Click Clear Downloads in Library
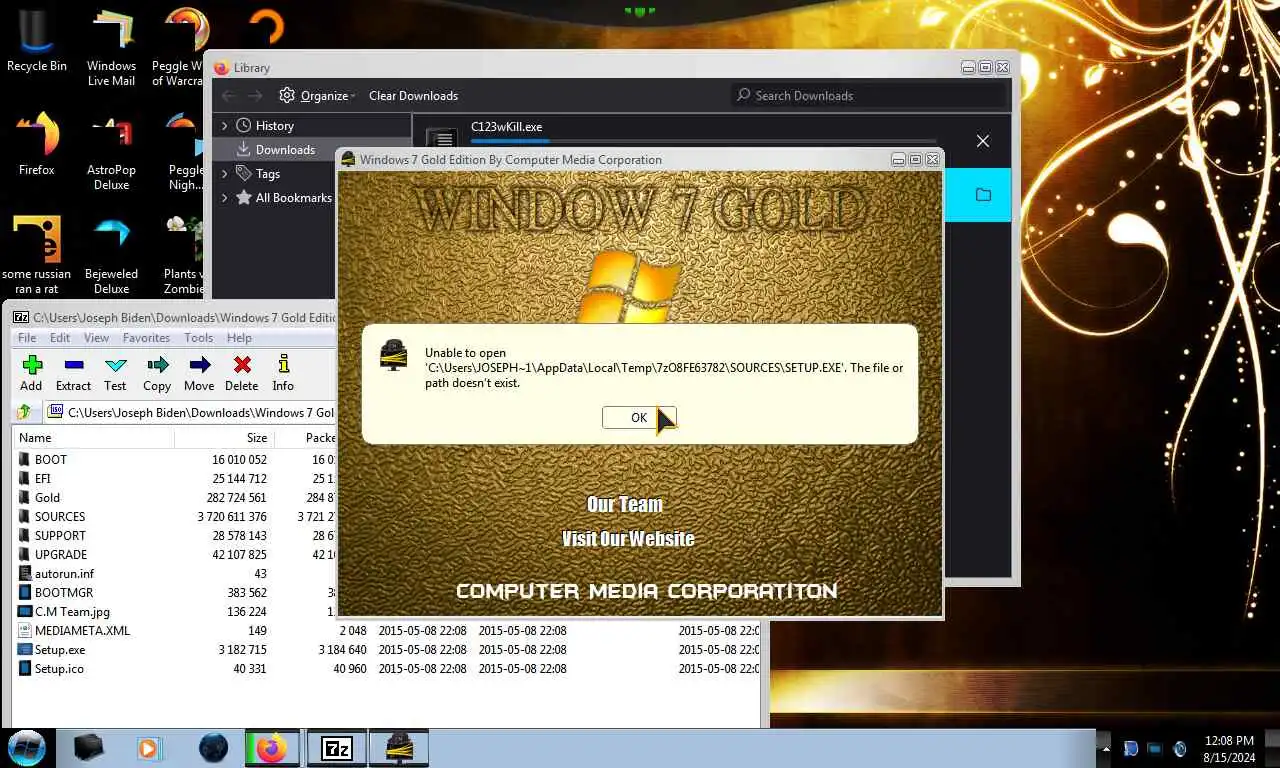 tap(413, 96)
